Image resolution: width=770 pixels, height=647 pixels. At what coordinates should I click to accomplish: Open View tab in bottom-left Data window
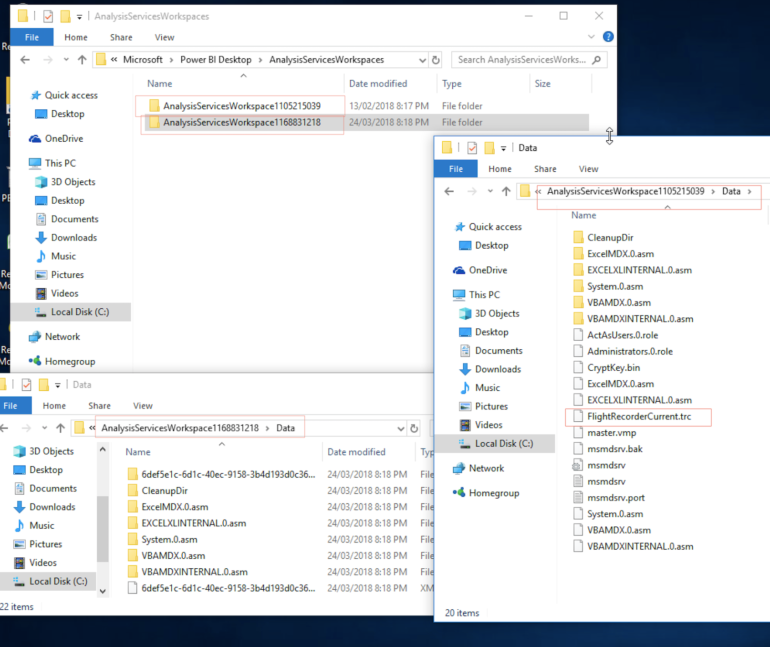[142, 406]
